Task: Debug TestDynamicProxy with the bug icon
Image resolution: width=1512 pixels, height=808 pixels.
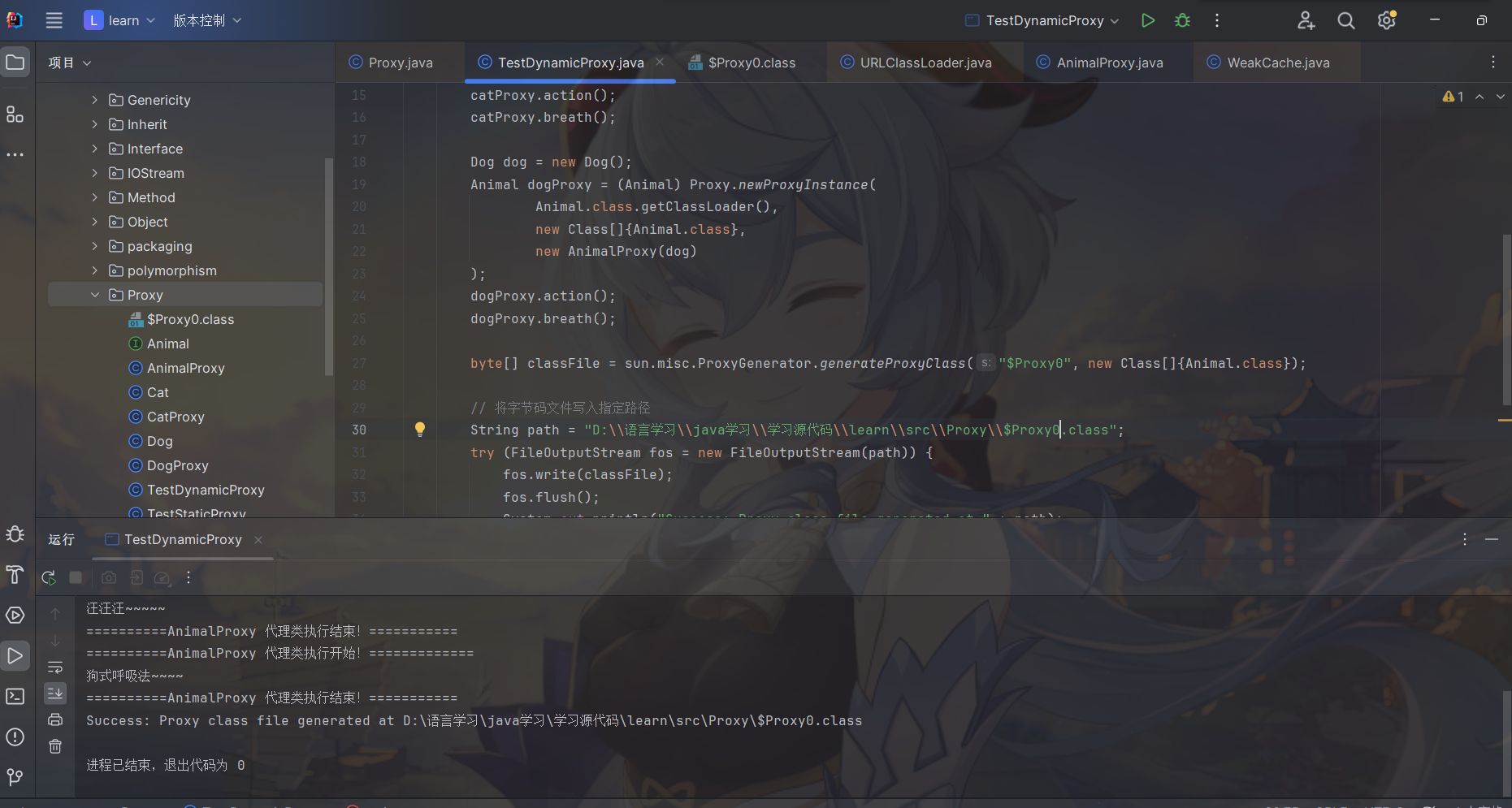Action: click(1183, 20)
